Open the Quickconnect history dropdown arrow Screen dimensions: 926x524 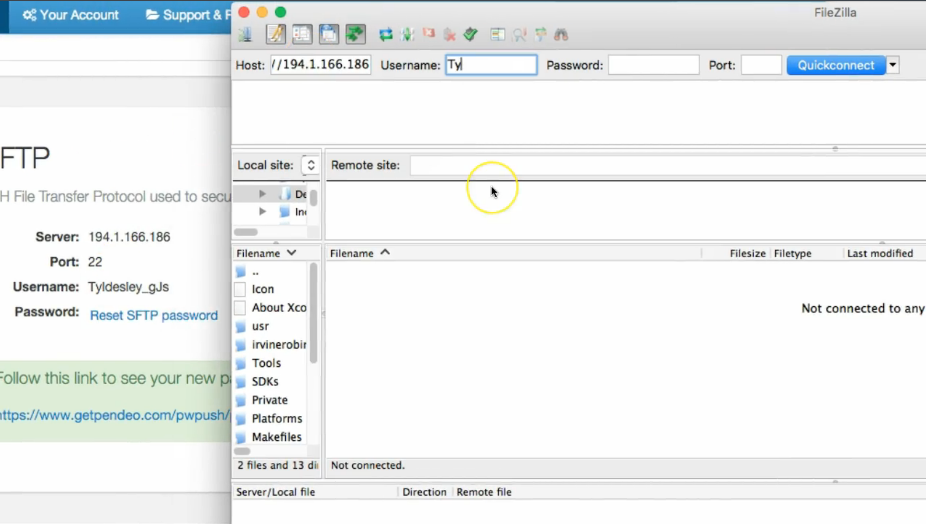(x=893, y=65)
